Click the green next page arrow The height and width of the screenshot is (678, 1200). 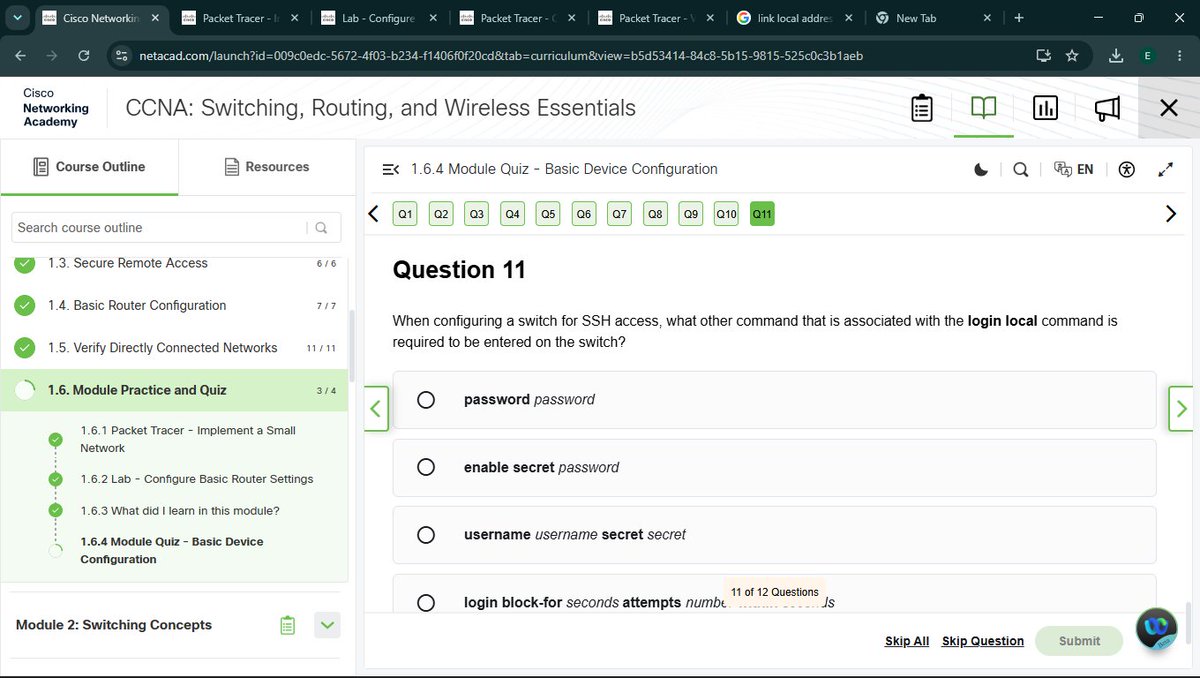pyautogui.click(x=1181, y=408)
